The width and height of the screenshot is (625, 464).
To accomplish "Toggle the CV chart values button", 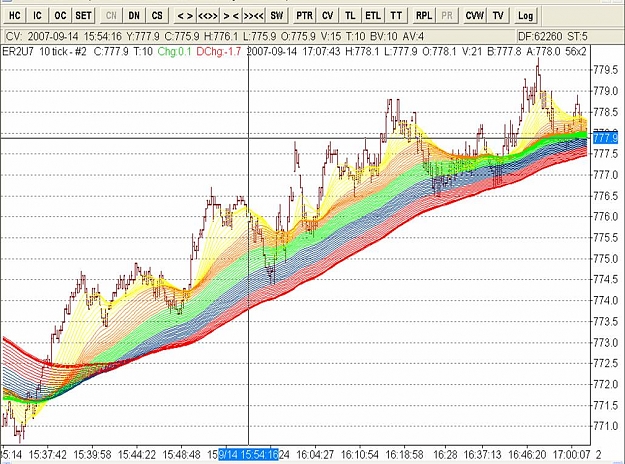I will coord(328,16).
